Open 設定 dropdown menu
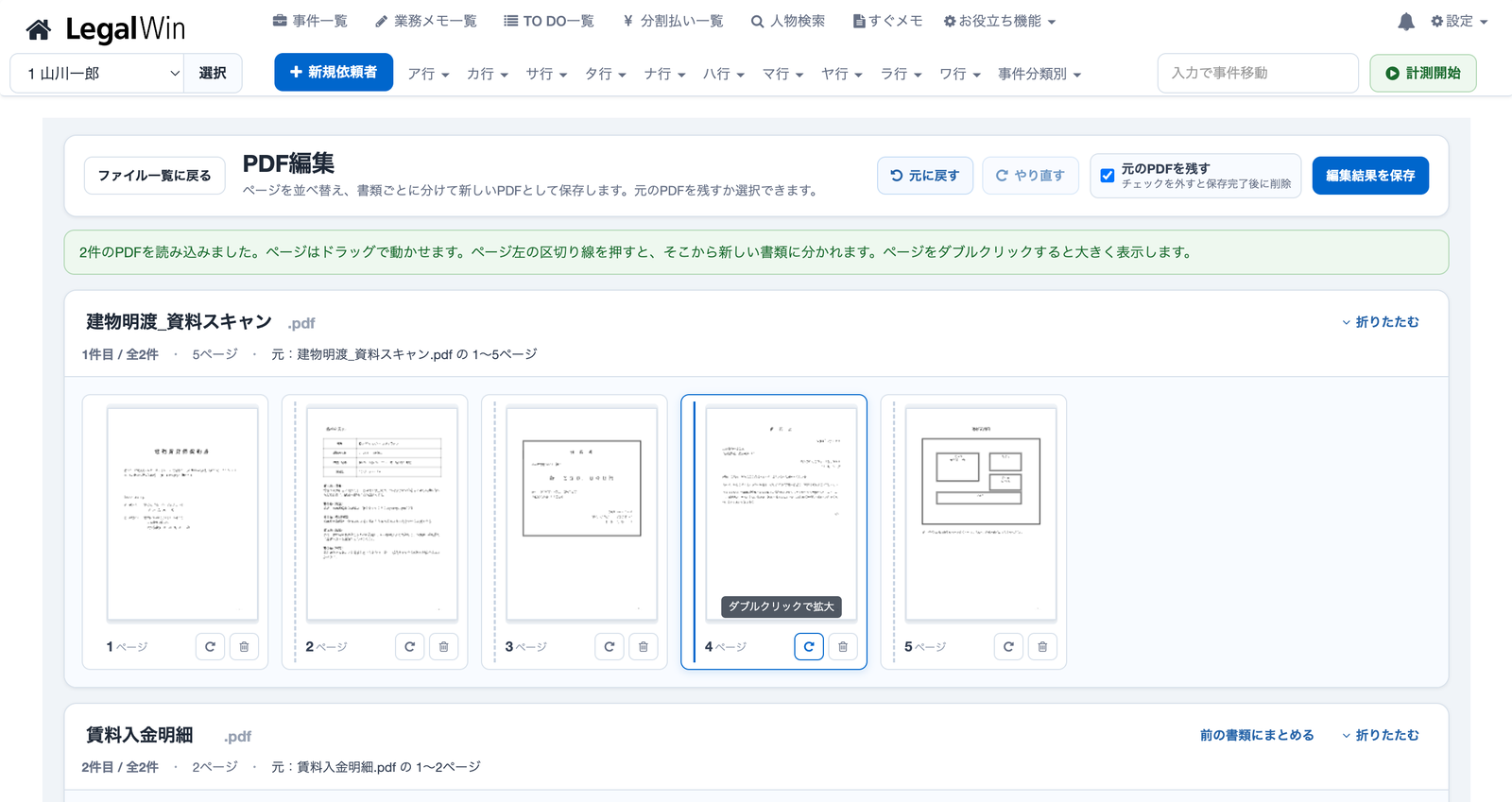Screen dimensions: 1512x802 point(1459,21)
